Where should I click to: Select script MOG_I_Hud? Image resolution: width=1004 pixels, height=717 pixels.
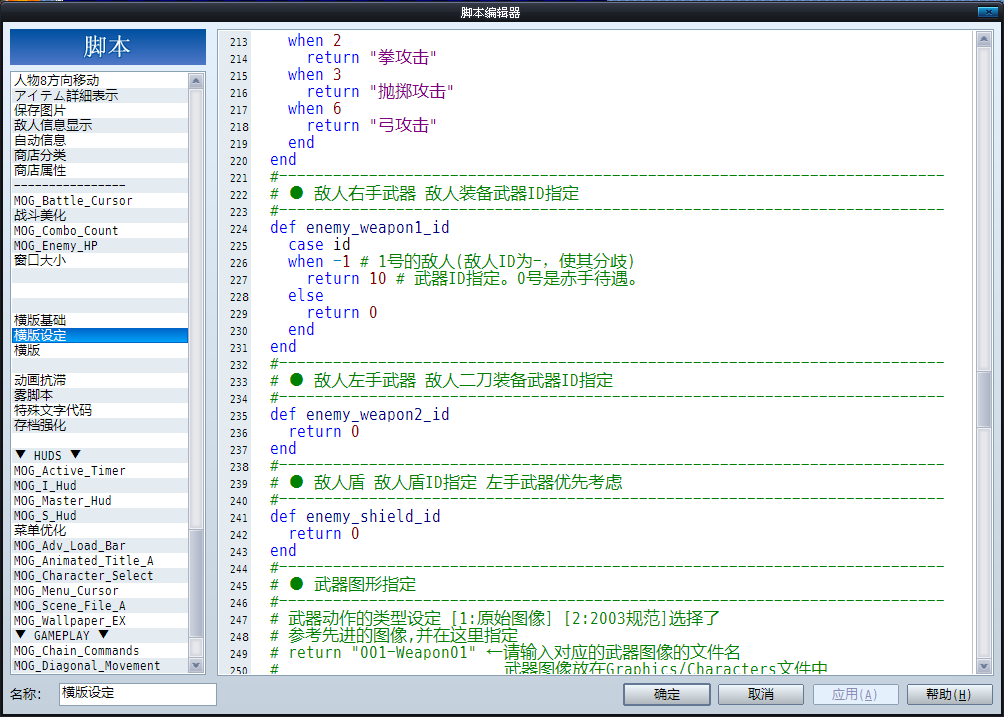pyautogui.click(x=100, y=485)
